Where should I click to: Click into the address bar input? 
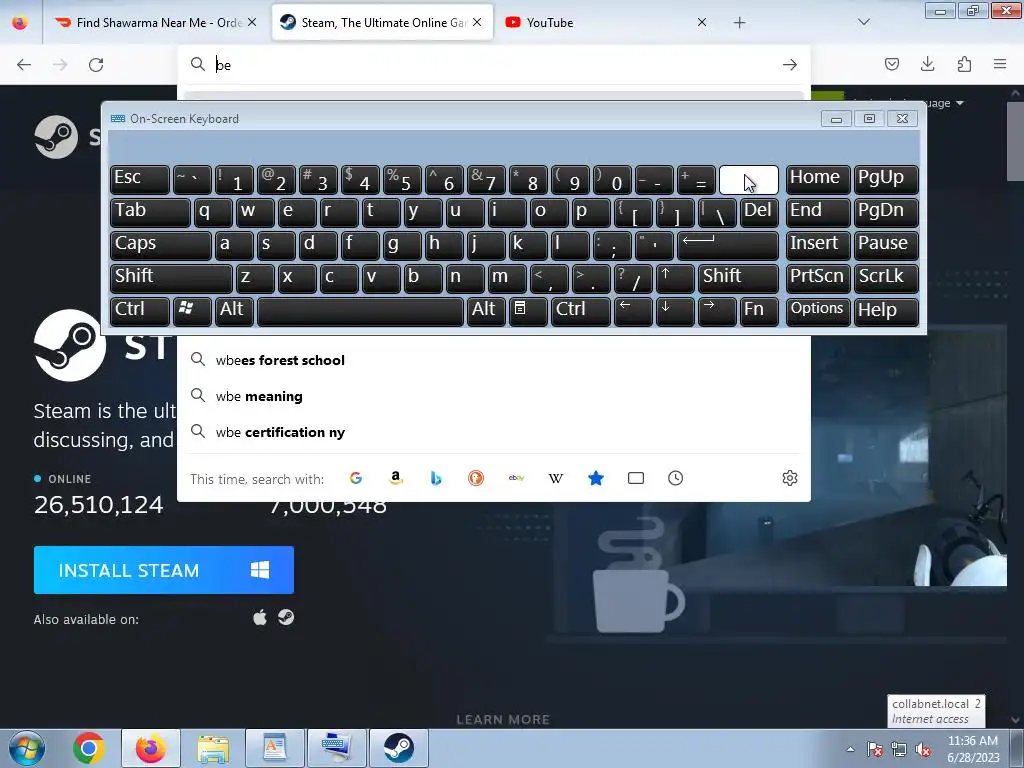(x=494, y=65)
